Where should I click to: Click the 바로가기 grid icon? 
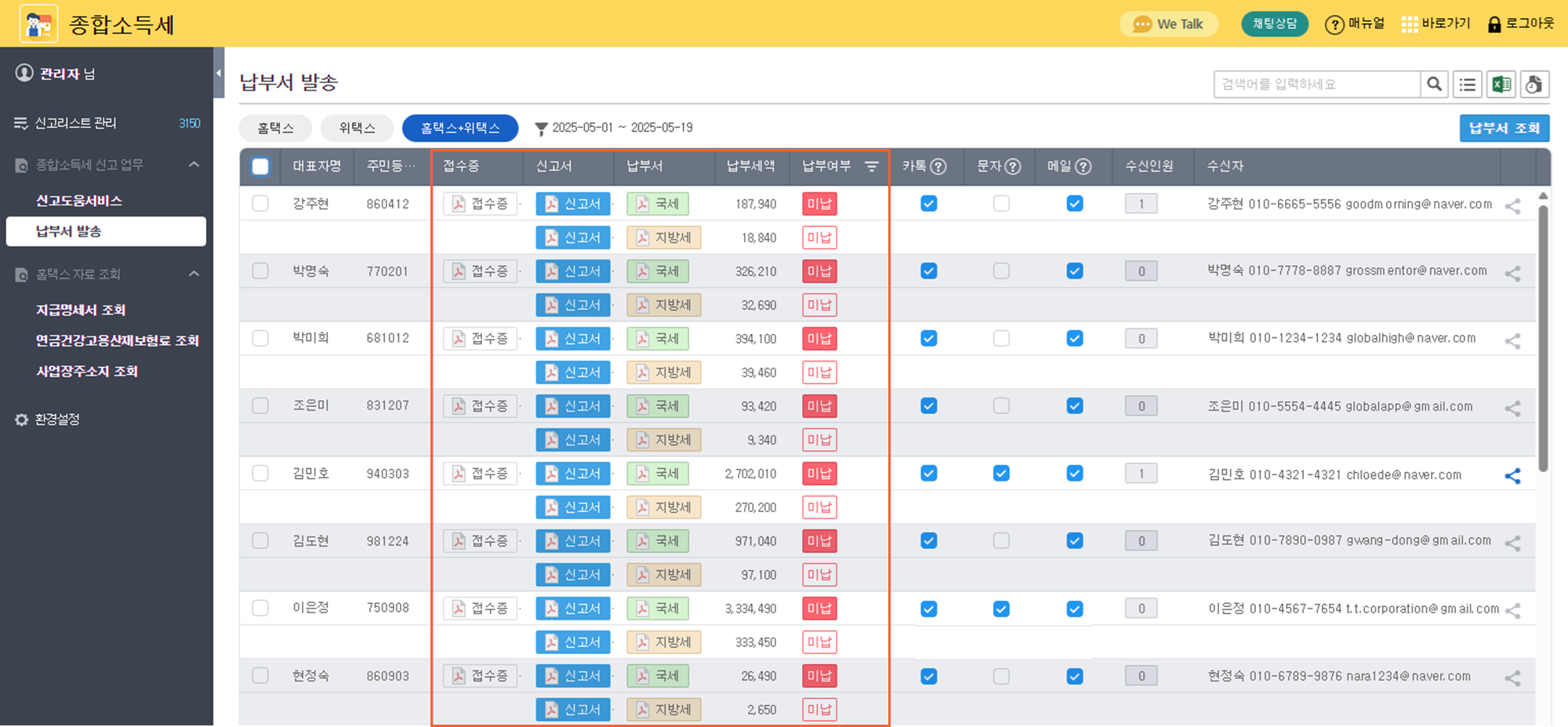pyautogui.click(x=1409, y=24)
